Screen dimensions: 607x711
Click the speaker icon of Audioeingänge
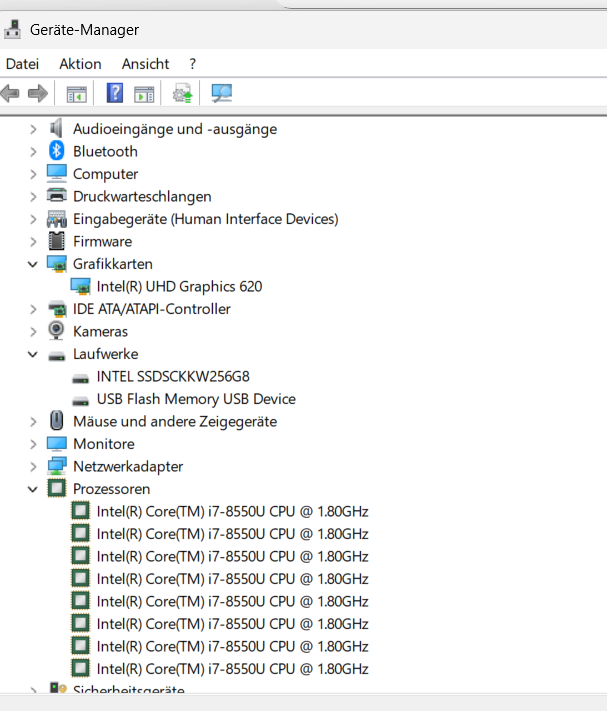pos(56,128)
